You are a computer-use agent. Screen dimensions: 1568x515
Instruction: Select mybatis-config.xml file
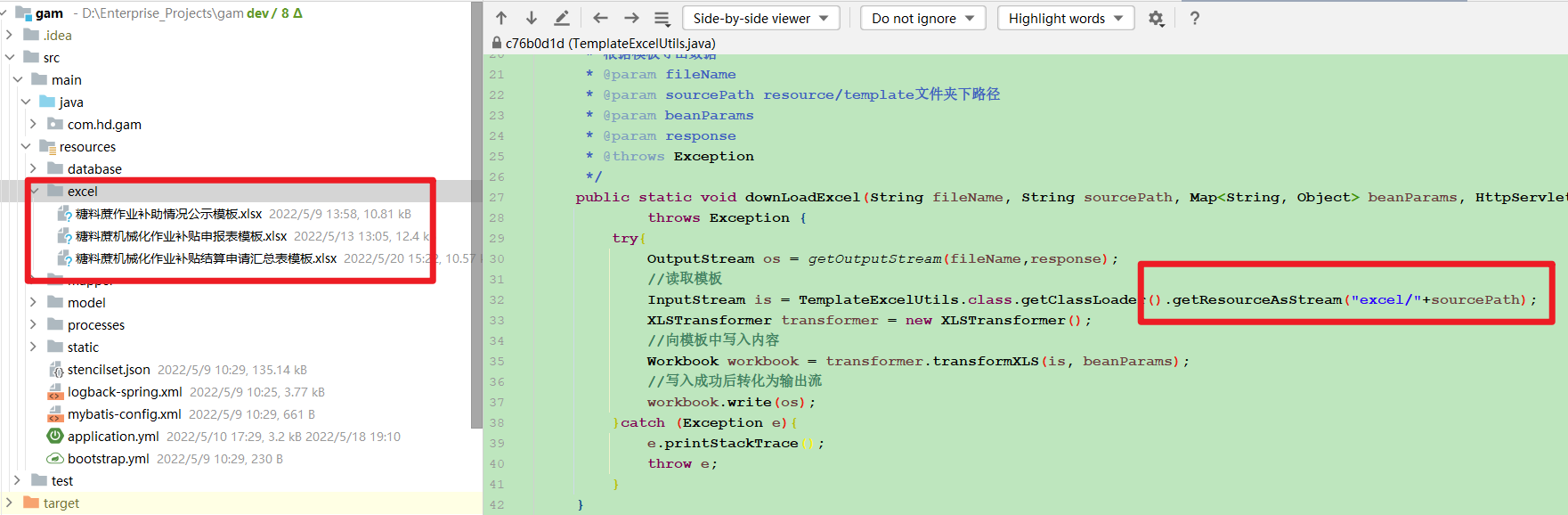(x=125, y=414)
